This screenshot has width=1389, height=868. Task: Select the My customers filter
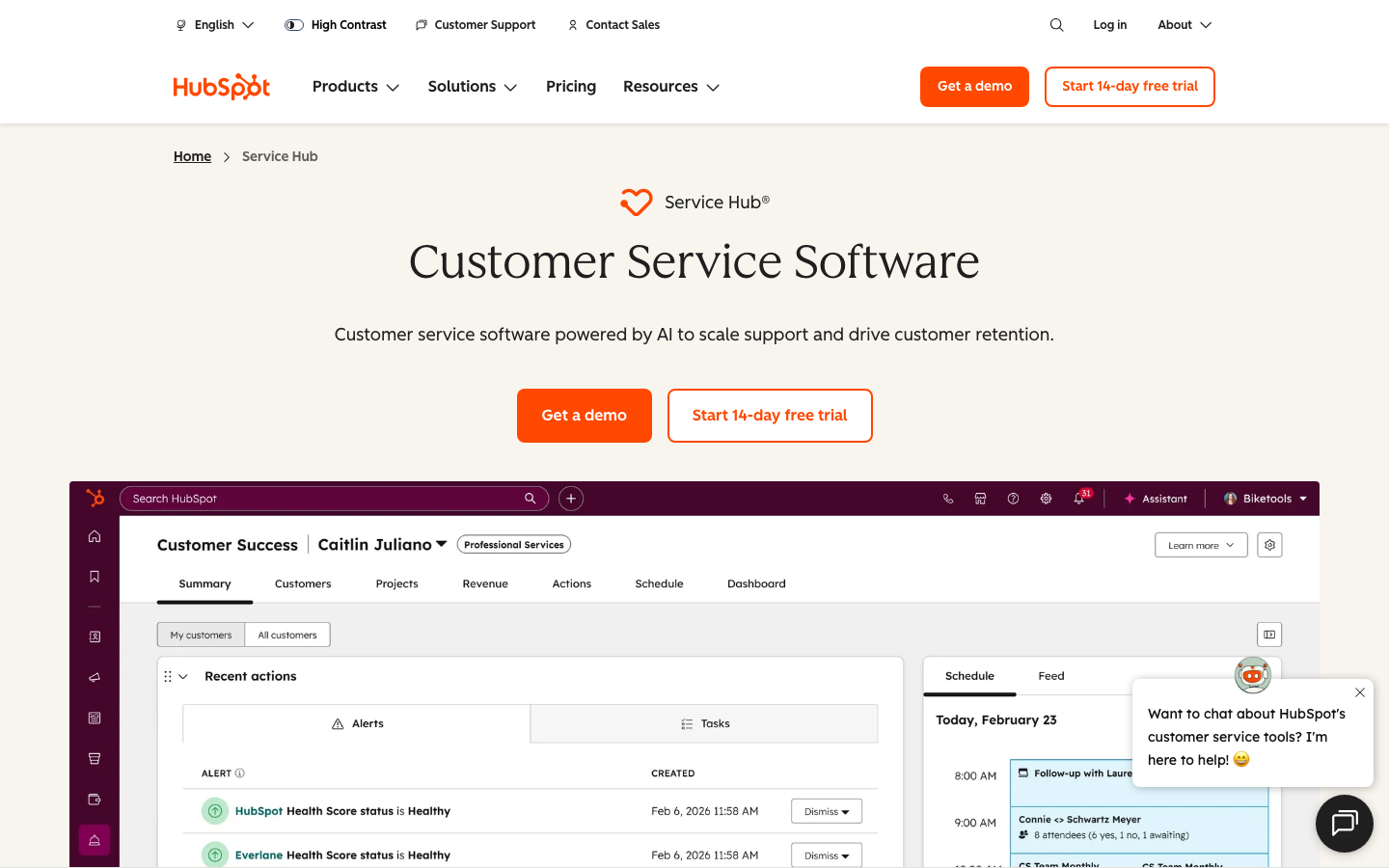(x=201, y=635)
